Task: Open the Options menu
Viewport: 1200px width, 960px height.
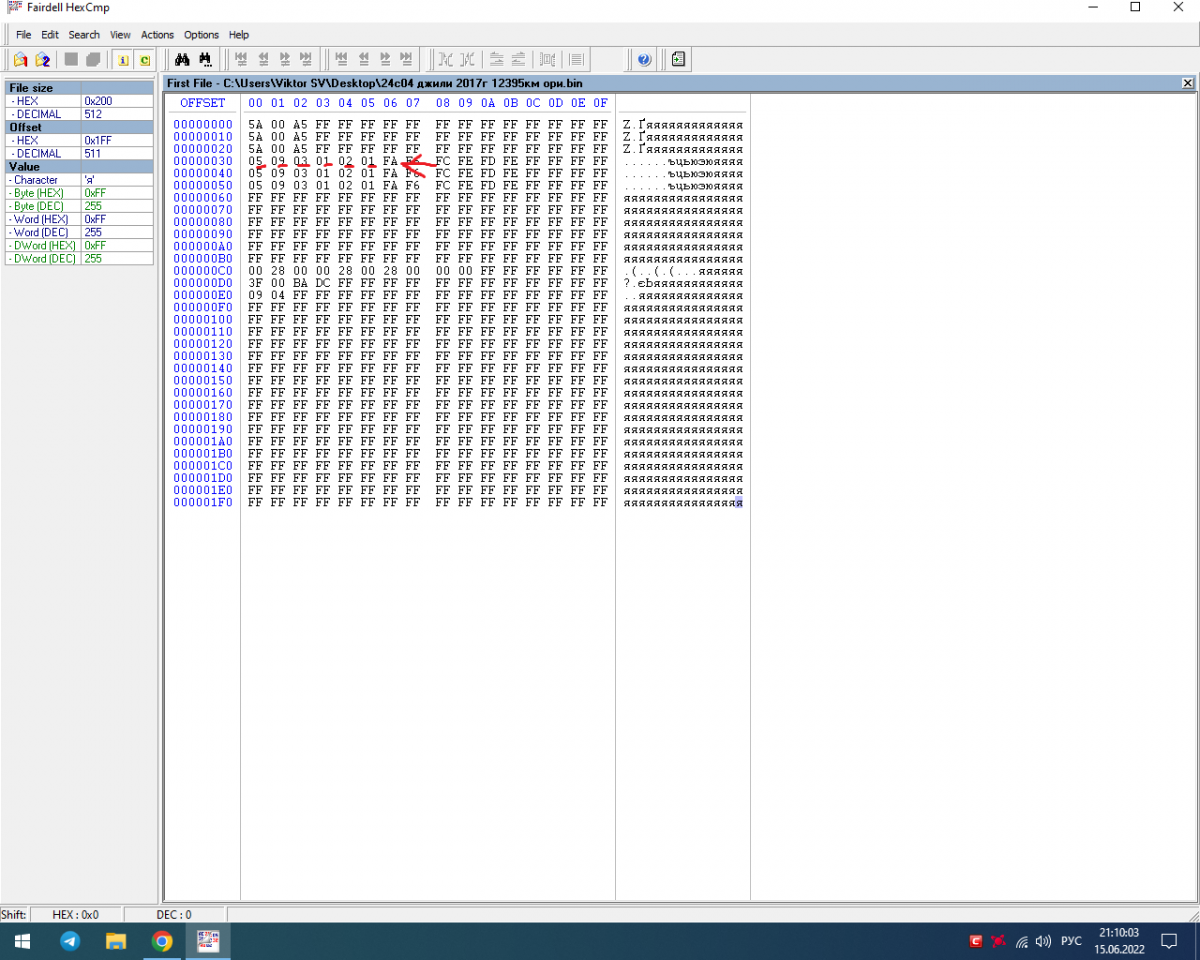Action: click(x=201, y=35)
